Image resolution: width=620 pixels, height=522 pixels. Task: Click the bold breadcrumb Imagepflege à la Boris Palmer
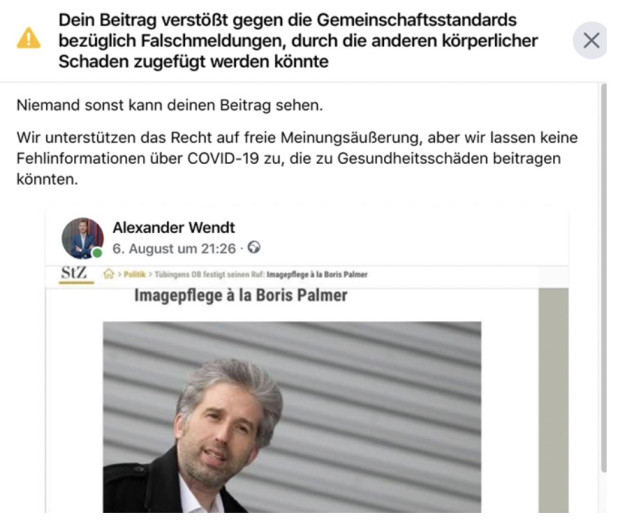pyautogui.click(x=317, y=274)
